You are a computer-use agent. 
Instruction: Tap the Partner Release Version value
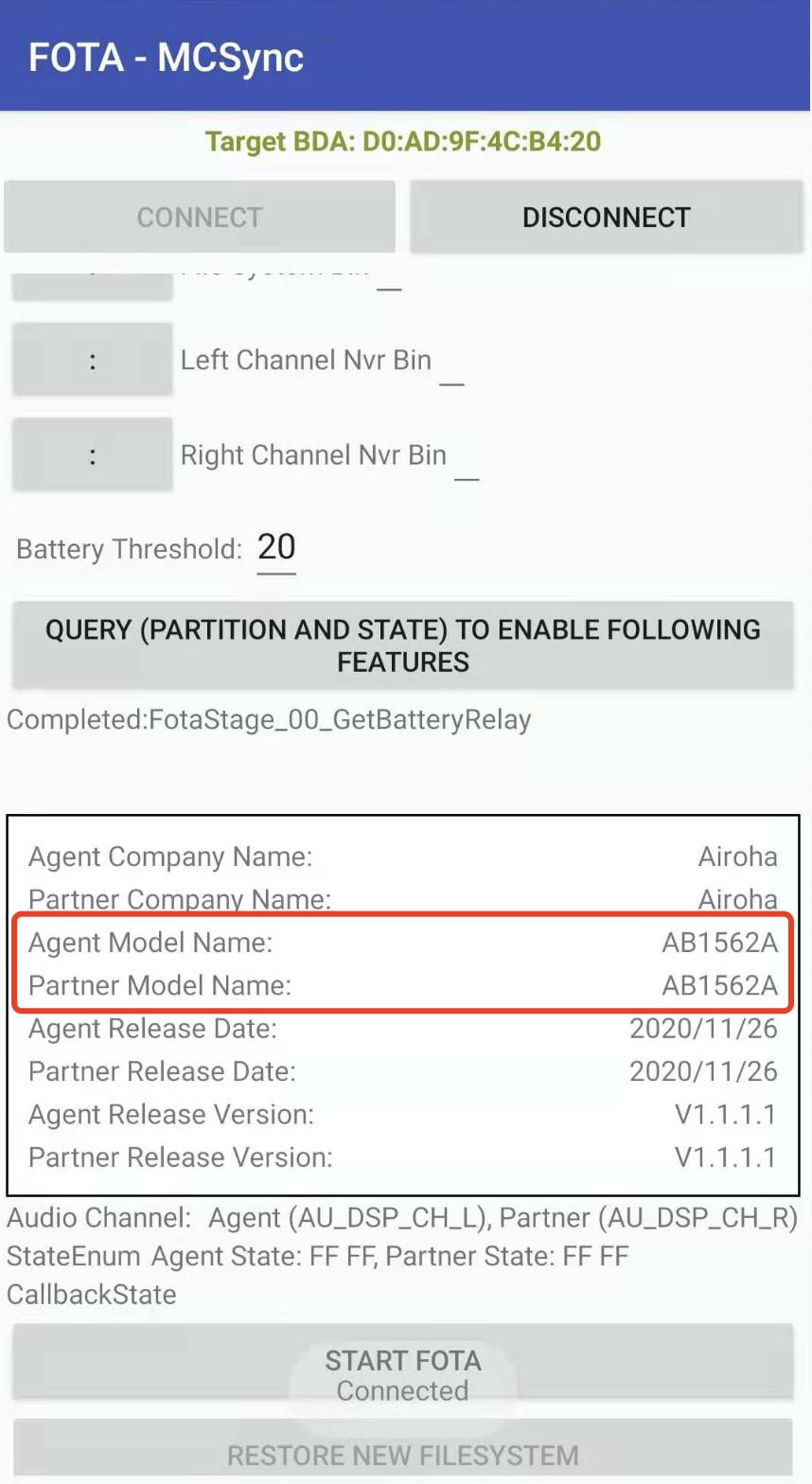(725, 1157)
